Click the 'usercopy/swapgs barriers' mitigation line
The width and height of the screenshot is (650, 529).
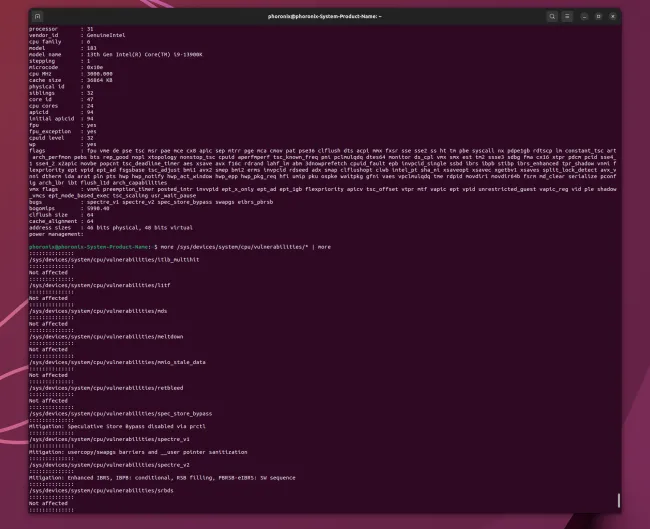pos(138,452)
